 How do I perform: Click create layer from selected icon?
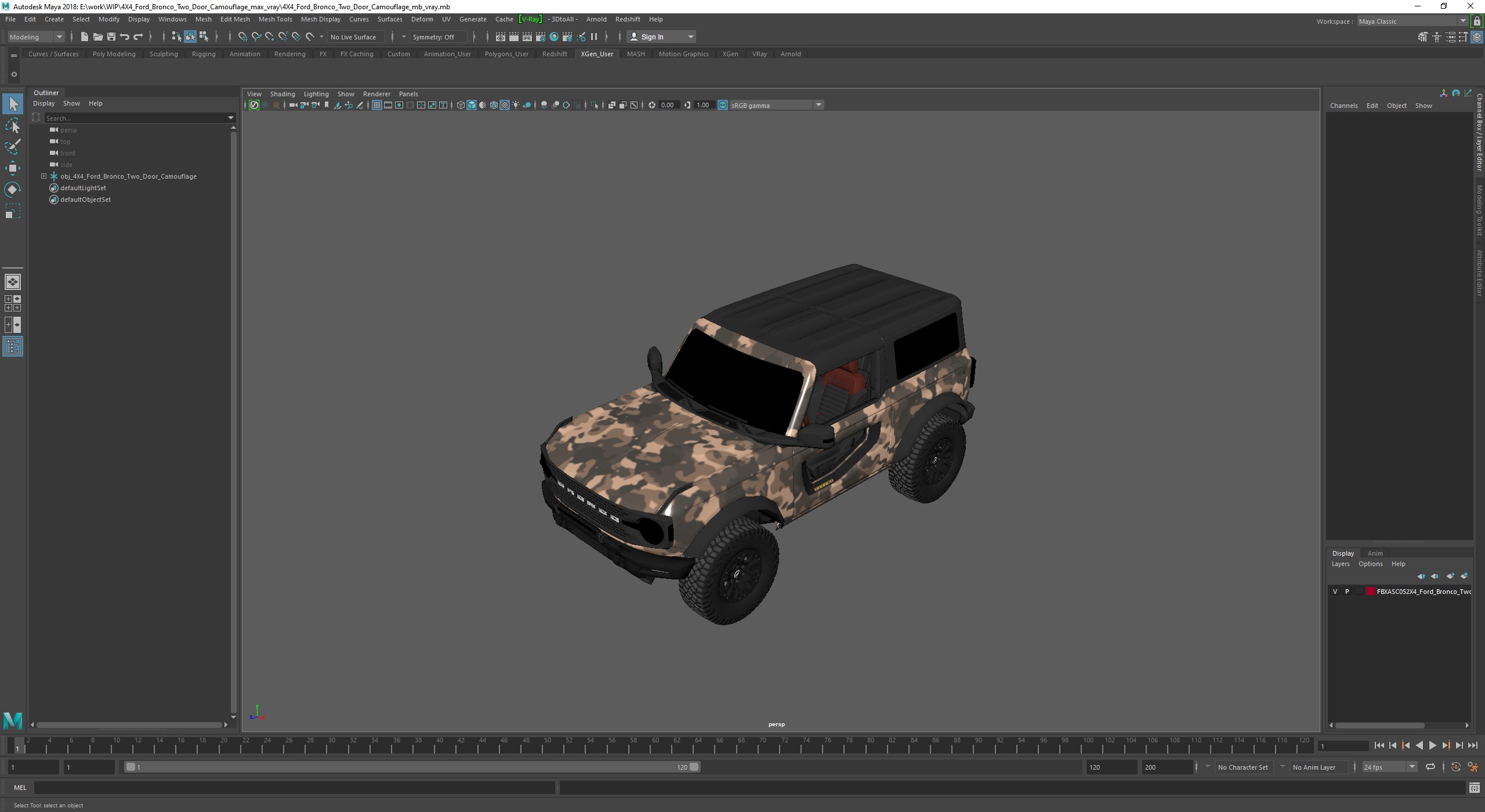(1464, 576)
